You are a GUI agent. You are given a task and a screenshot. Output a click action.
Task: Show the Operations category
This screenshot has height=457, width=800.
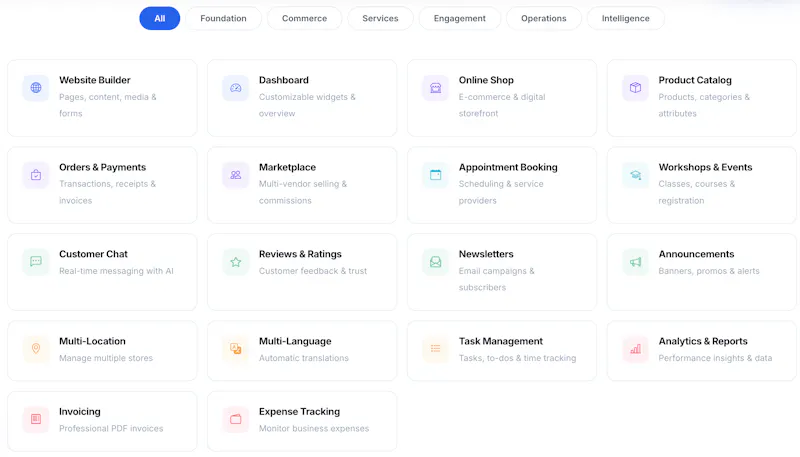[544, 18]
